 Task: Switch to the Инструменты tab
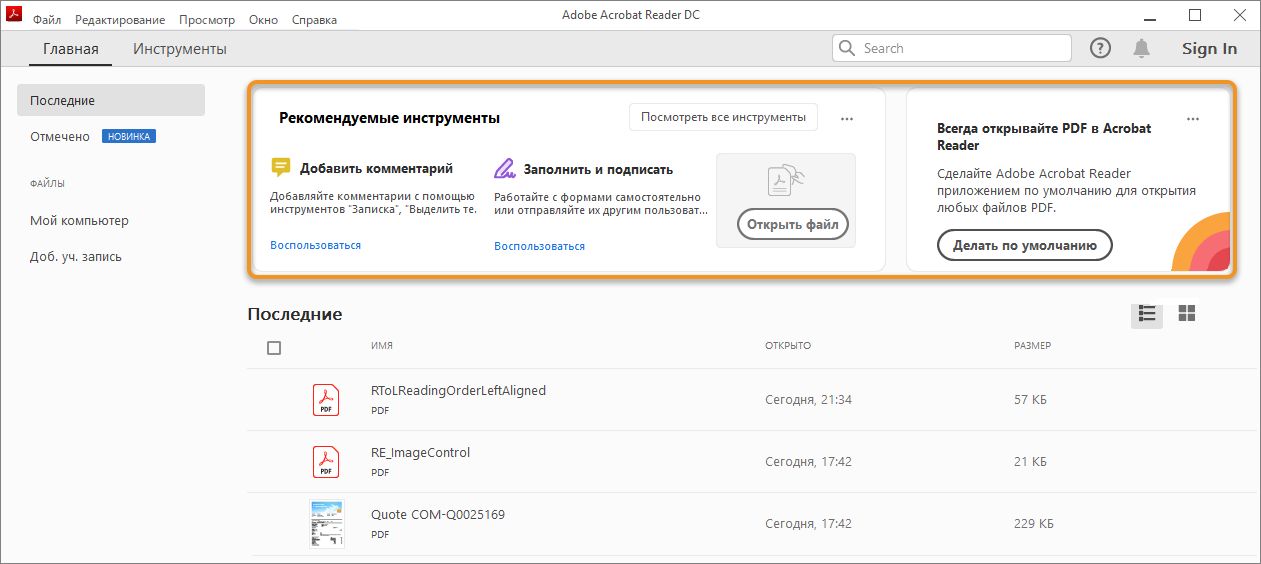click(x=180, y=49)
